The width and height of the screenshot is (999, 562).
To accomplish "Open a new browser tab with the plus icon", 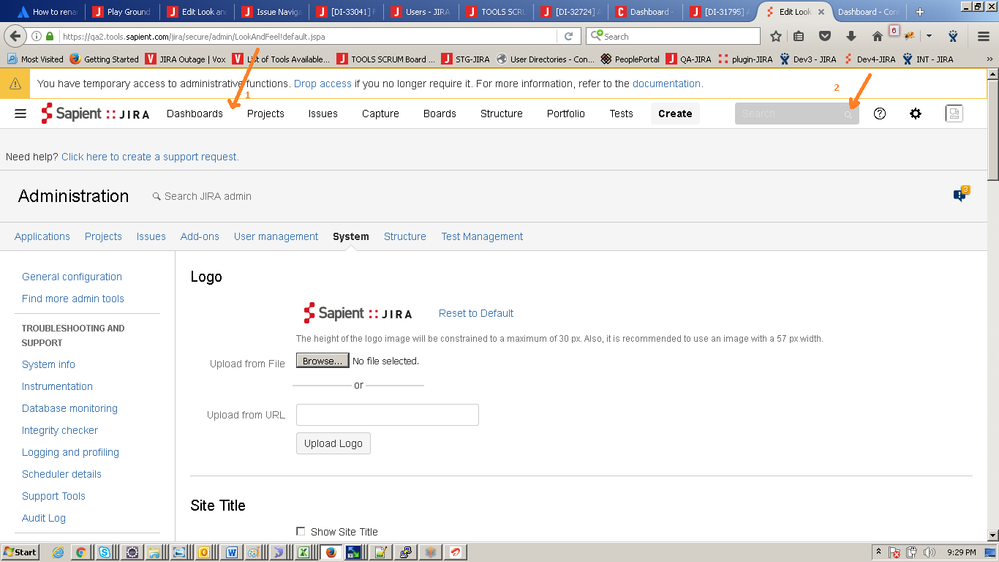I will pyautogui.click(x=919, y=11).
